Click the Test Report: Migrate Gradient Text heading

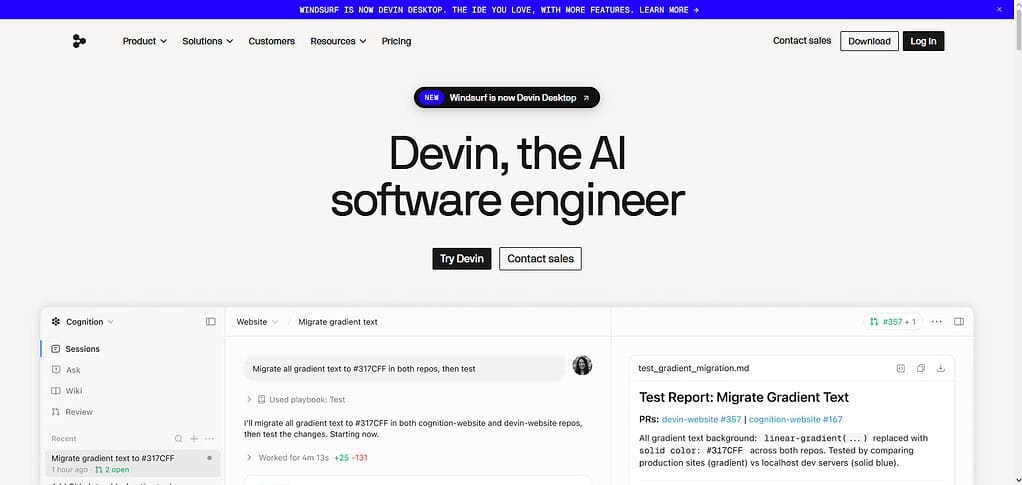click(744, 397)
